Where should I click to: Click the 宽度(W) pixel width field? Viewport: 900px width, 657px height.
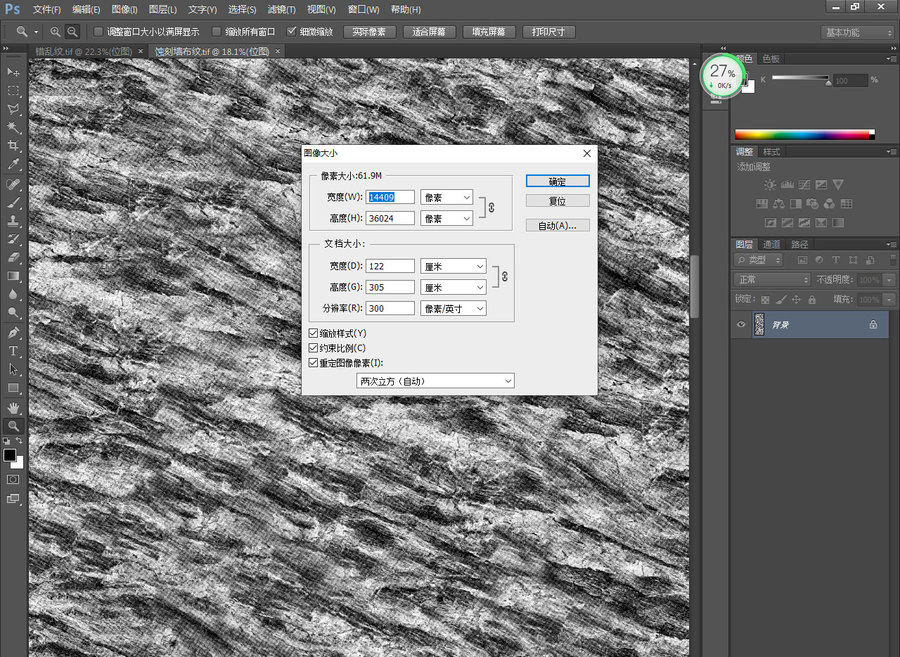coord(390,197)
